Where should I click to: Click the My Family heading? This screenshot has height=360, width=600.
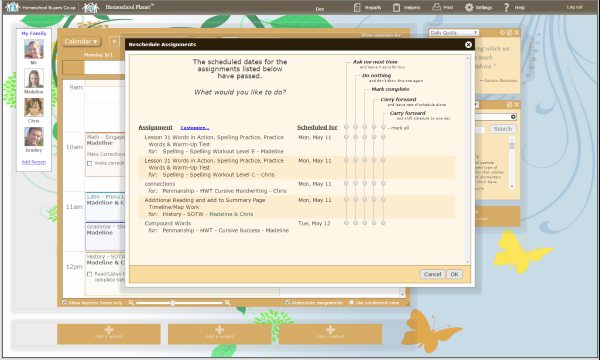click(34, 33)
